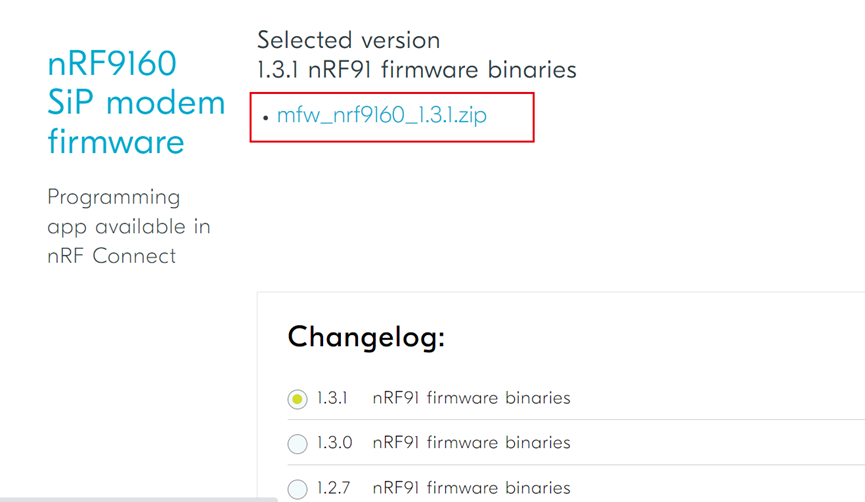
Task: Click the 1.3.1 version number in Changelog
Action: pyautogui.click(x=332, y=398)
